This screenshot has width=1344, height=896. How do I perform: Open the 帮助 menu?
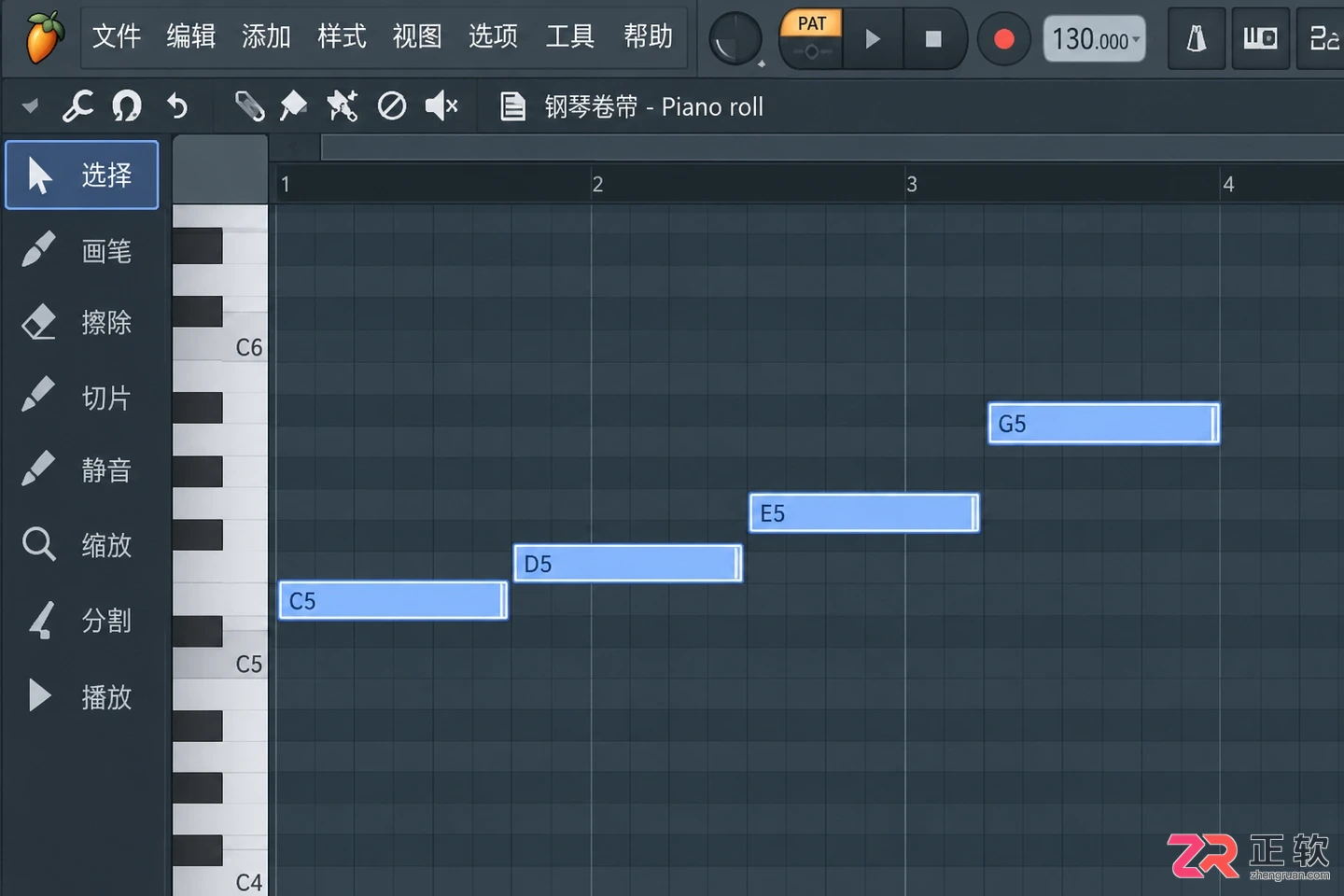(648, 36)
